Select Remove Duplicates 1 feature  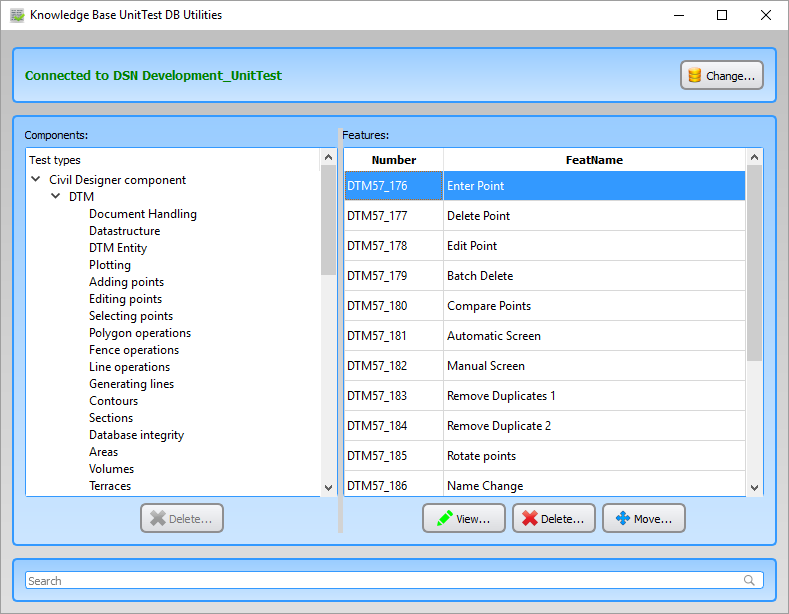544,396
